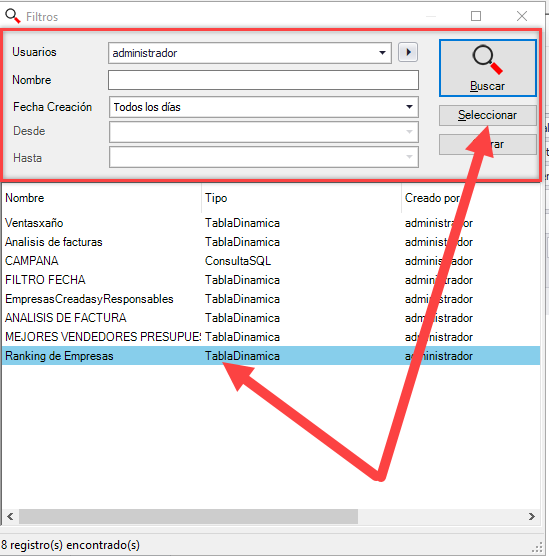
Task: Click the horizontal scrollbar right arrow
Action: tap(532, 516)
